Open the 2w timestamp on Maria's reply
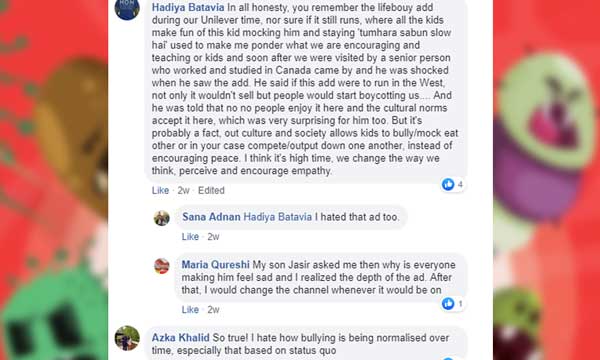This screenshot has height=360, width=600. click(x=214, y=310)
